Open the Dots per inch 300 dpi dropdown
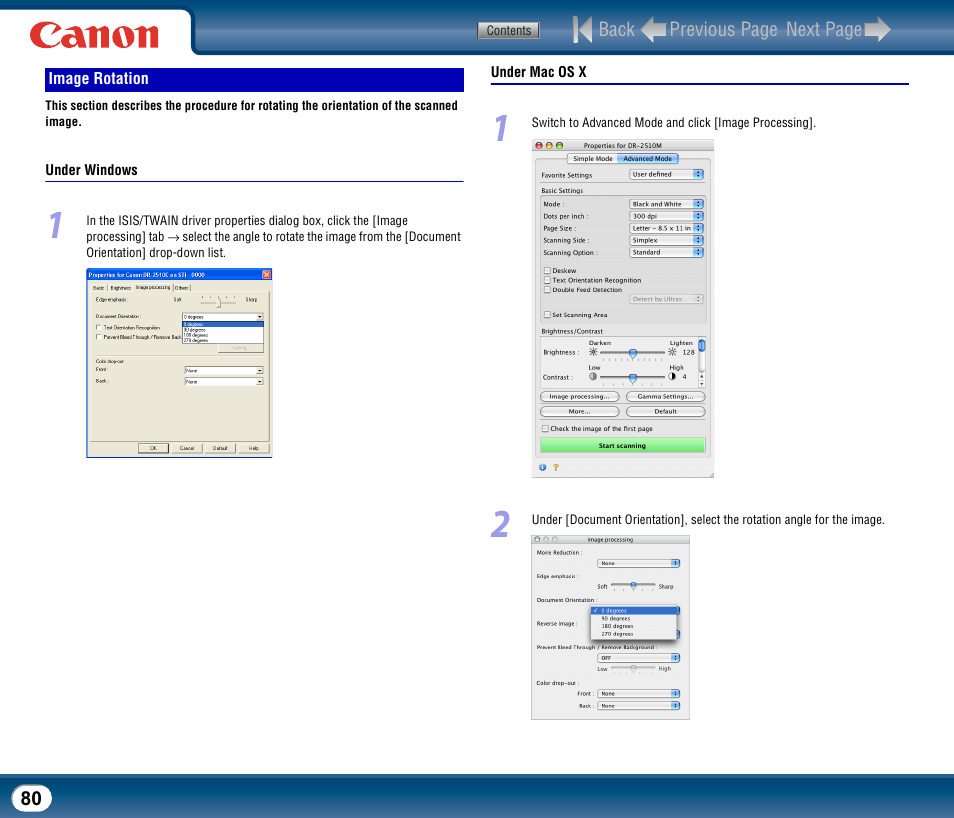Screen dimensions: 954x818 [x=666, y=216]
